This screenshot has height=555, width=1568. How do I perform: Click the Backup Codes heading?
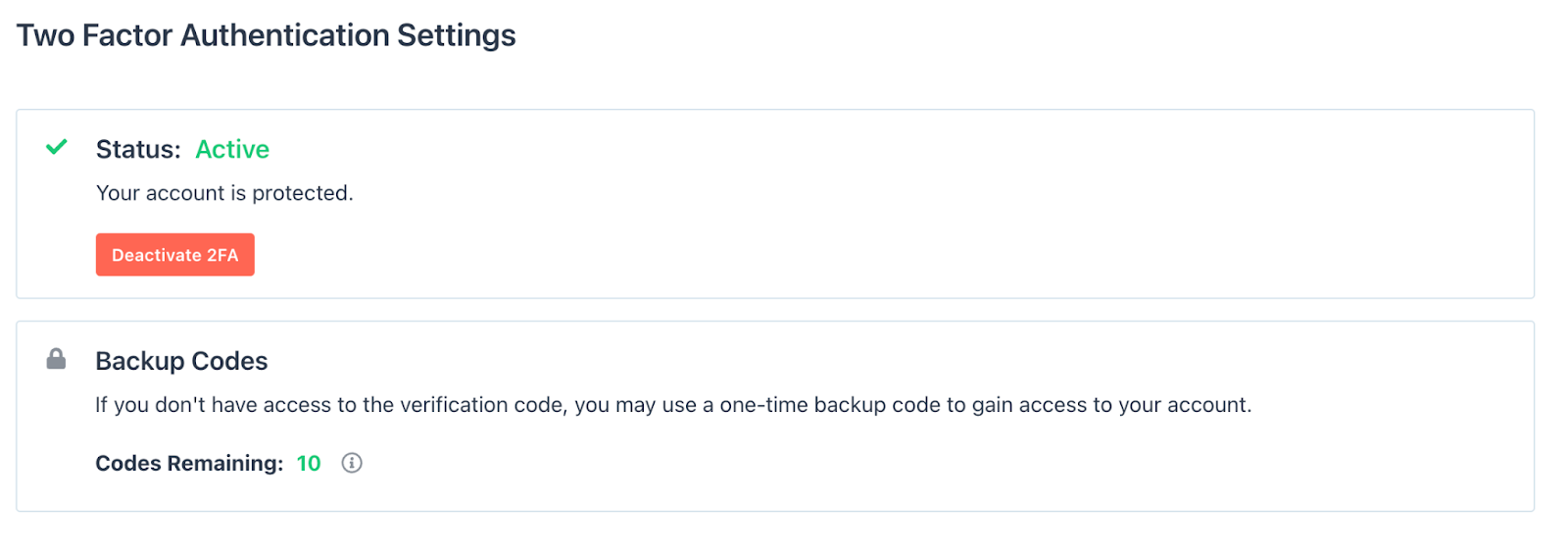pos(181,361)
